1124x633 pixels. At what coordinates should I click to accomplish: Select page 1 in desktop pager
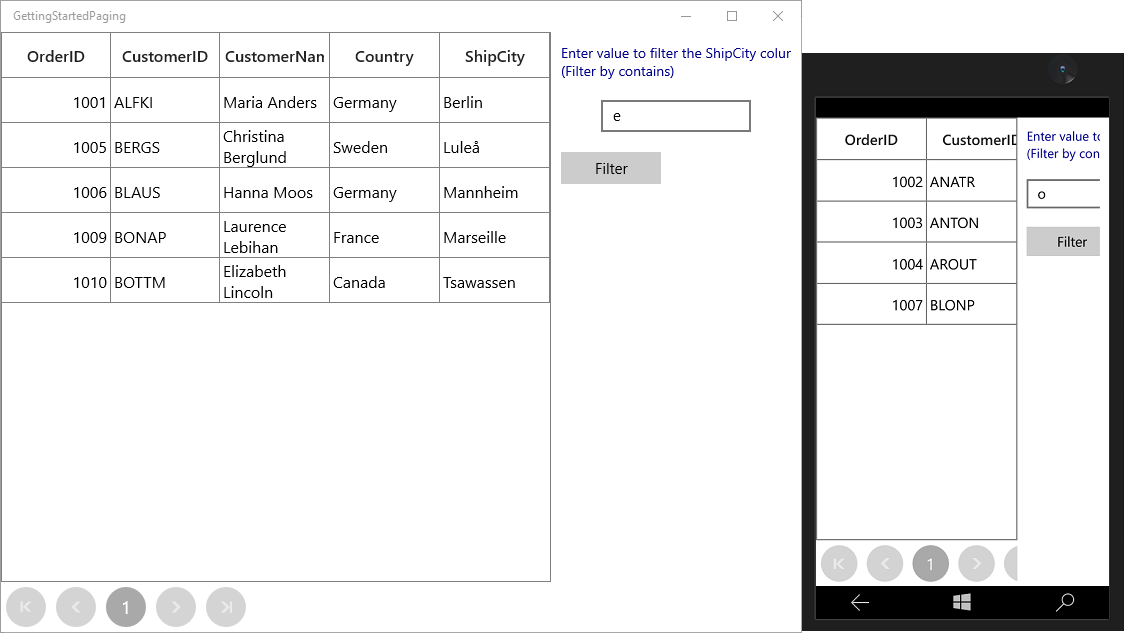[125, 607]
